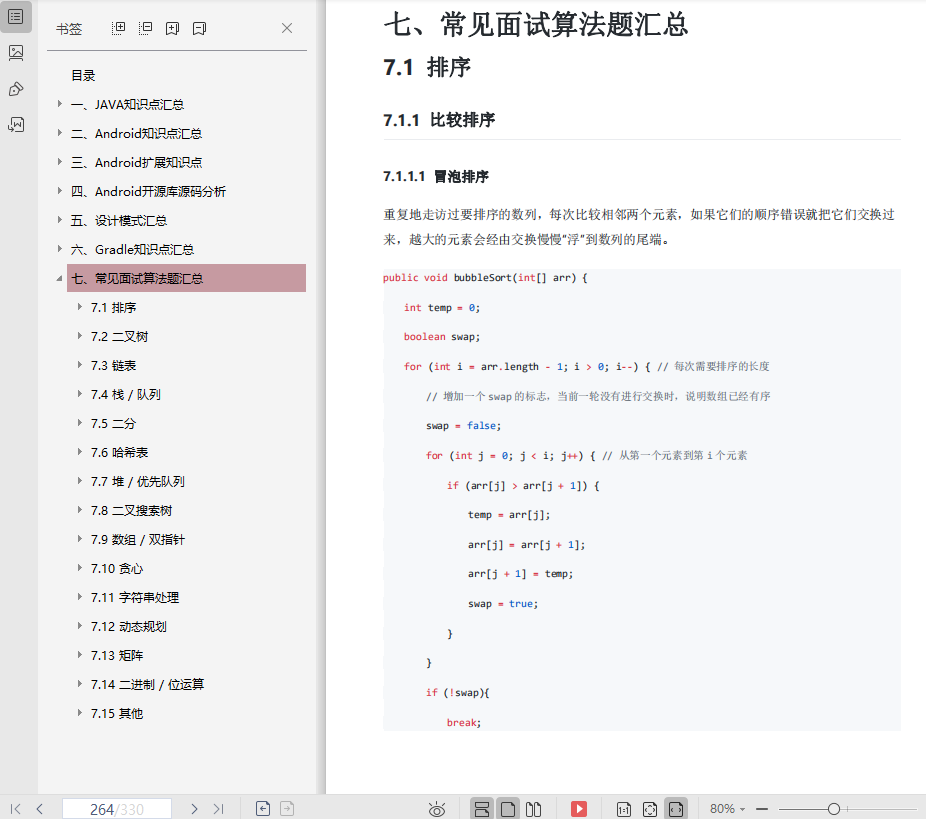Switch to single page view mode
Screen dimensions: 926x819
pos(508,808)
